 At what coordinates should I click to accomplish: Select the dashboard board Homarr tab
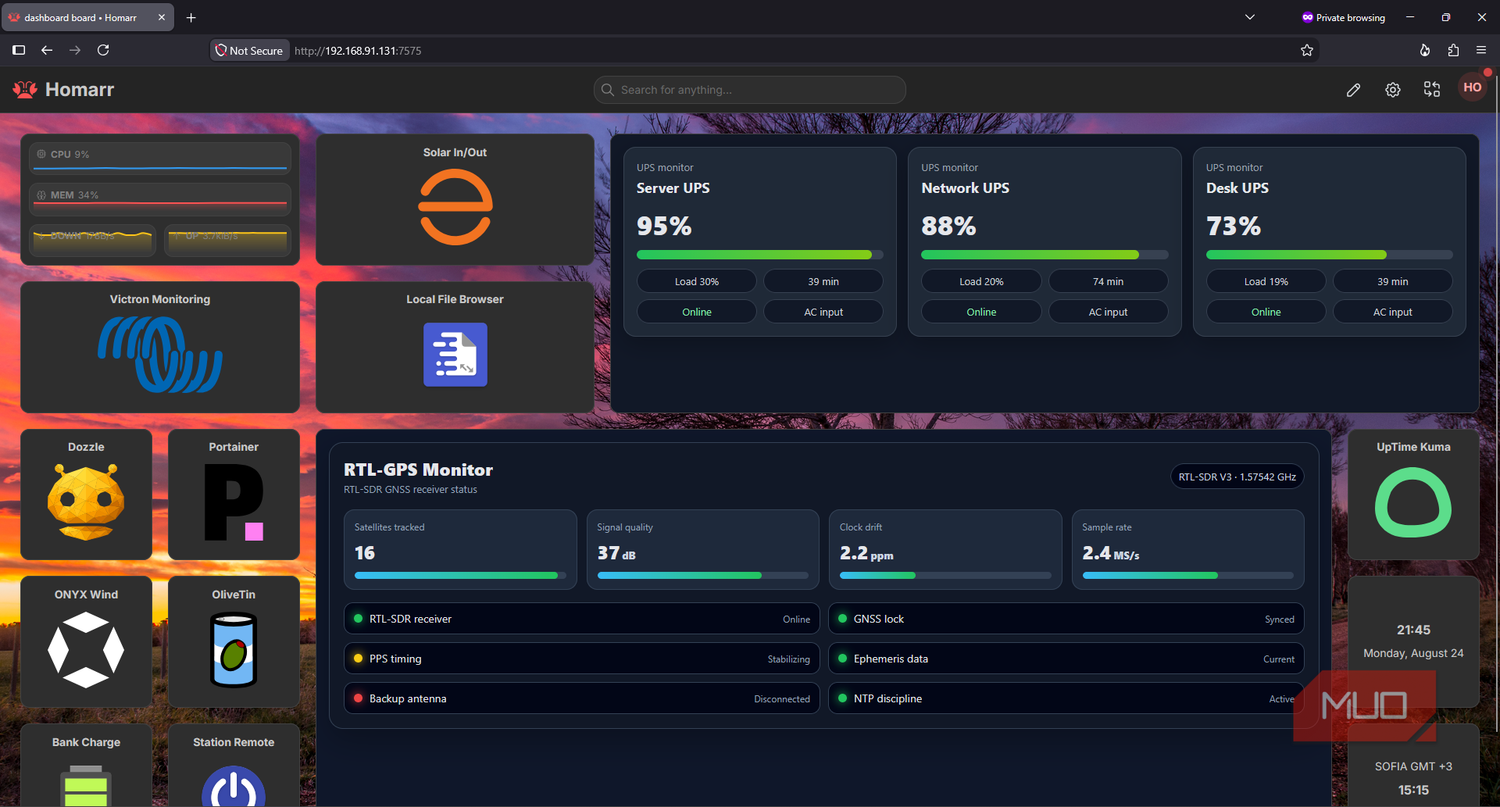coord(88,17)
